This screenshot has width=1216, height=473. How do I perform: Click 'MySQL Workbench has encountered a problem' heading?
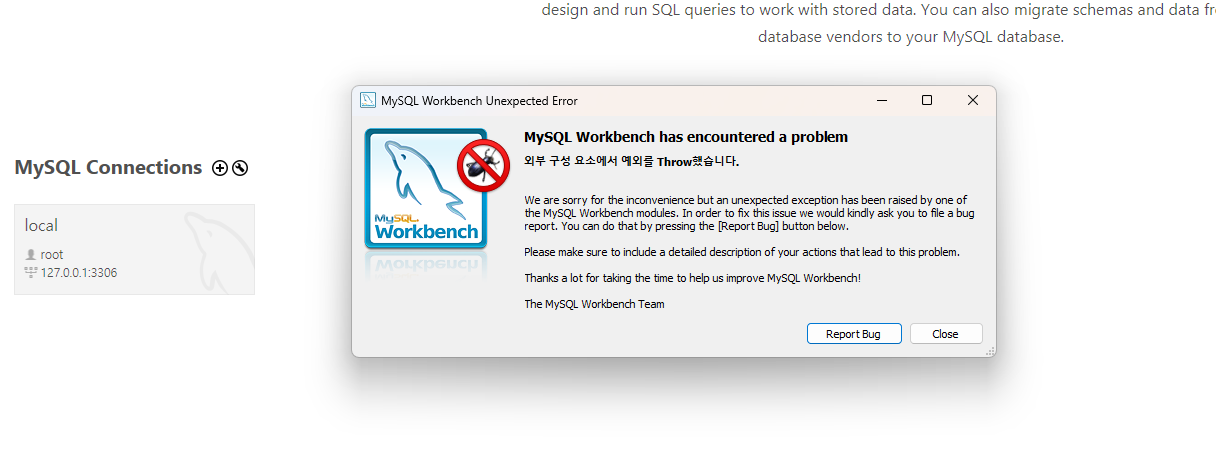tap(686, 137)
